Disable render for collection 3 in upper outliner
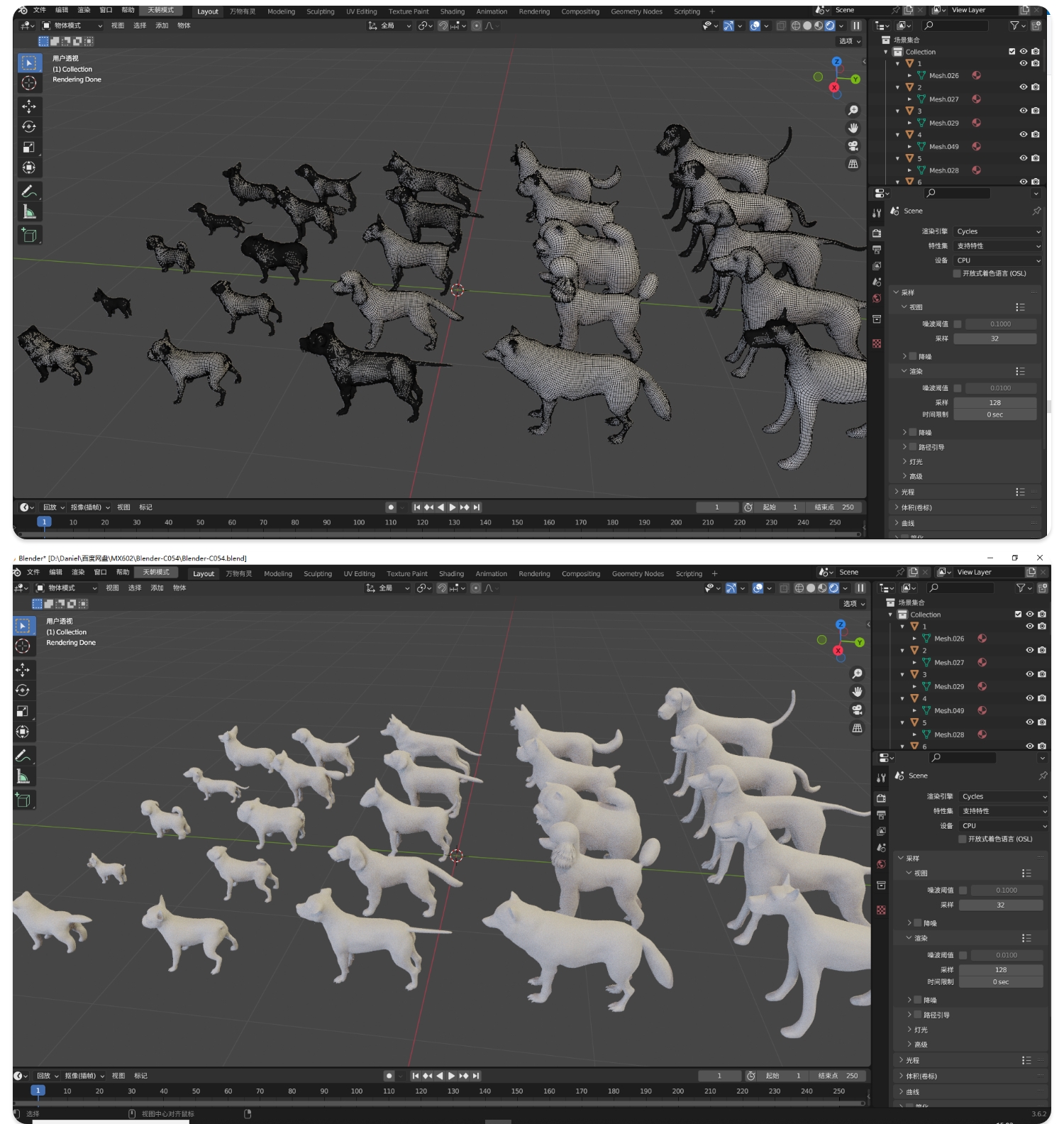Screen dimensions: 1064x1124 coord(1036,111)
